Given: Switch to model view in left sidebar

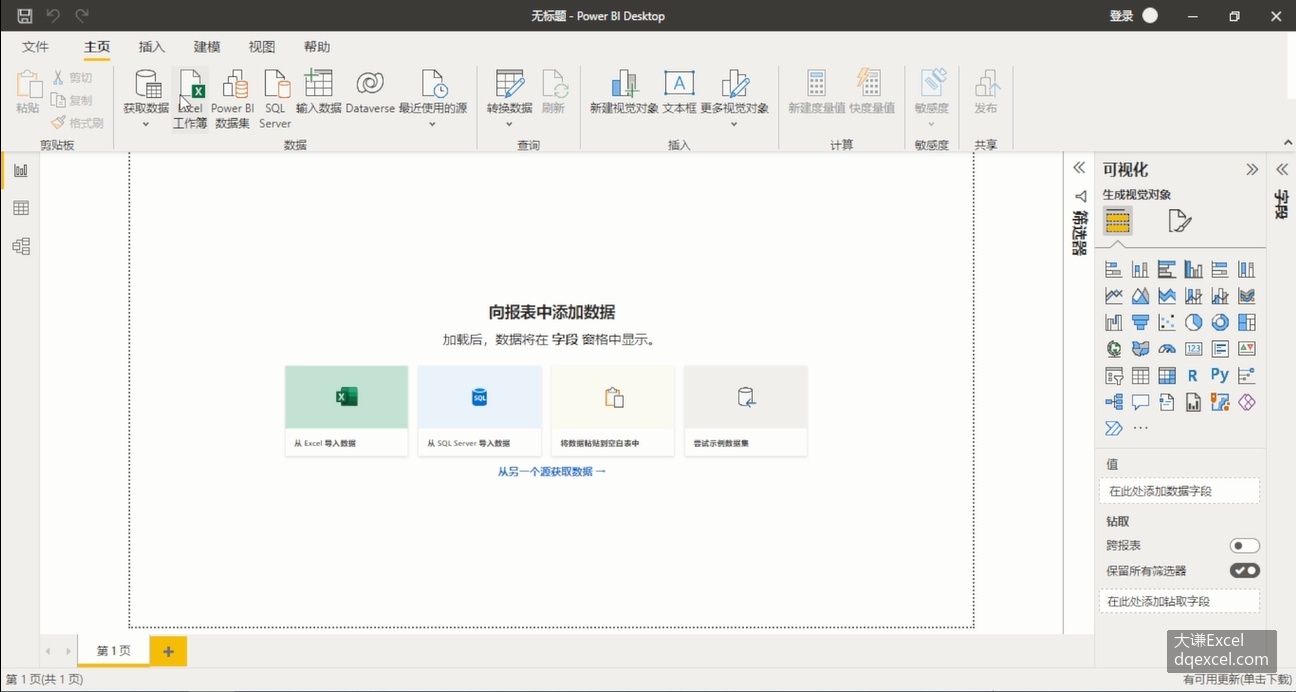Looking at the screenshot, I should click(20, 246).
